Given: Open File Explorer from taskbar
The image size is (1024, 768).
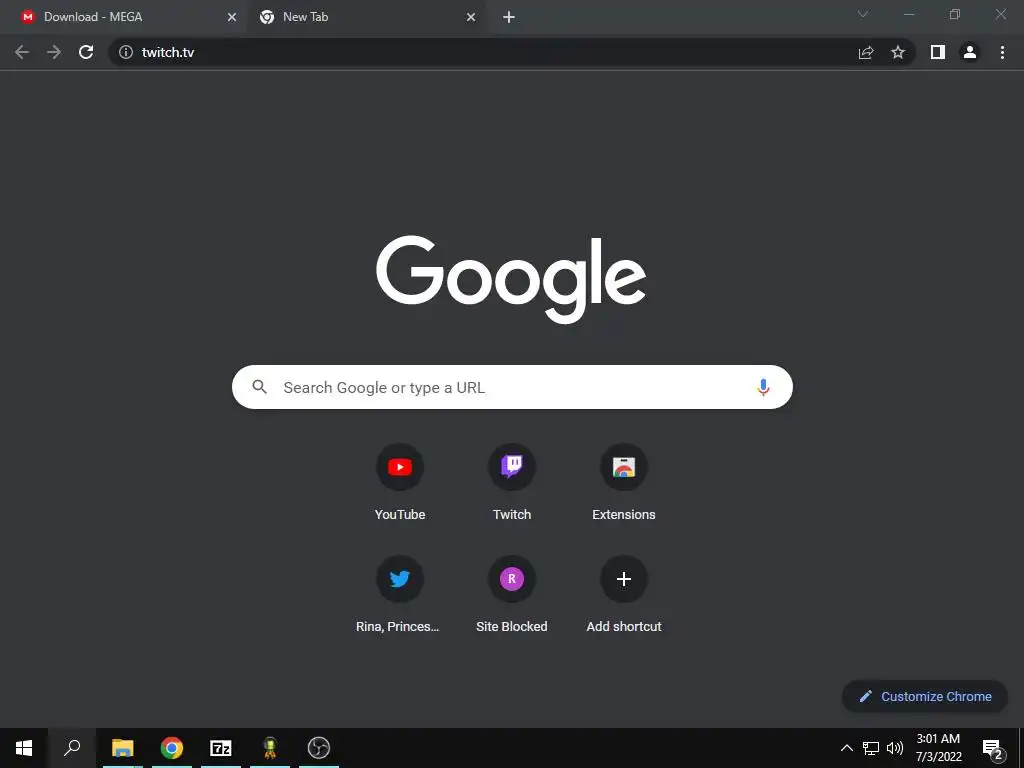Looking at the screenshot, I should (122, 748).
